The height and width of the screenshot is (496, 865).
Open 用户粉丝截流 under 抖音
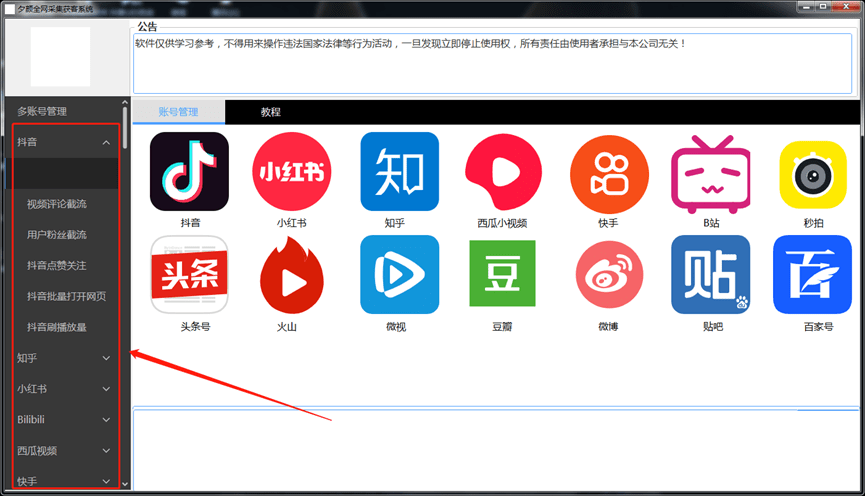tap(57, 235)
